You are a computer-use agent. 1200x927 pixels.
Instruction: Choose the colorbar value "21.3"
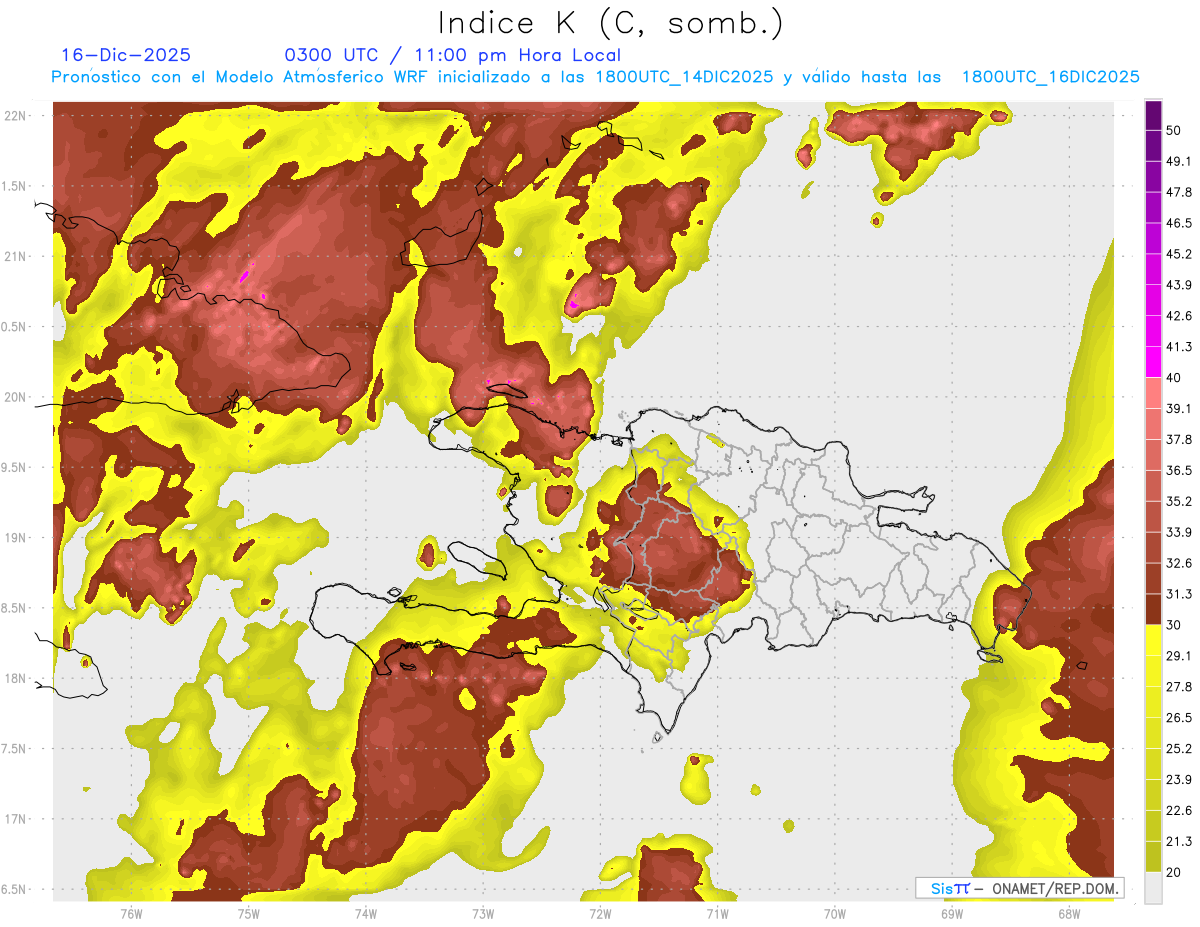click(x=1178, y=842)
